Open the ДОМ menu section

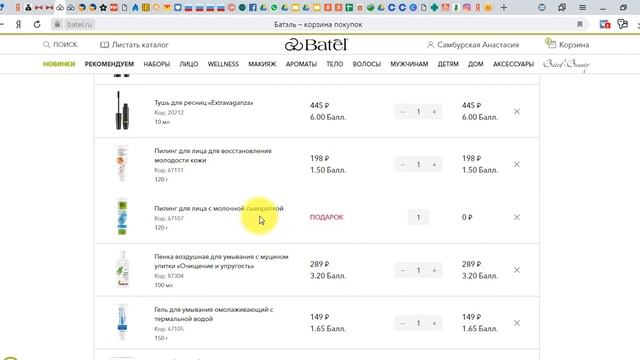(476, 64)
